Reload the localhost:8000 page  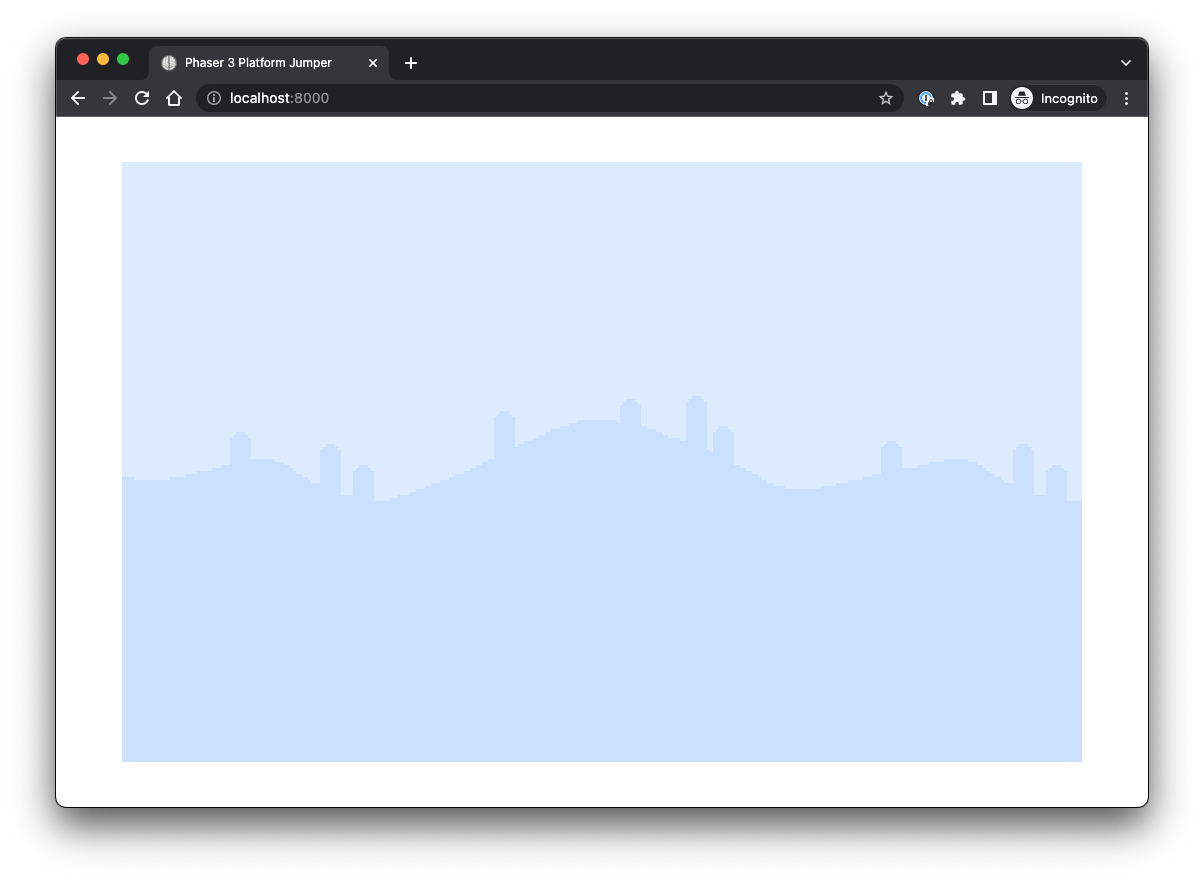point(141,98)
